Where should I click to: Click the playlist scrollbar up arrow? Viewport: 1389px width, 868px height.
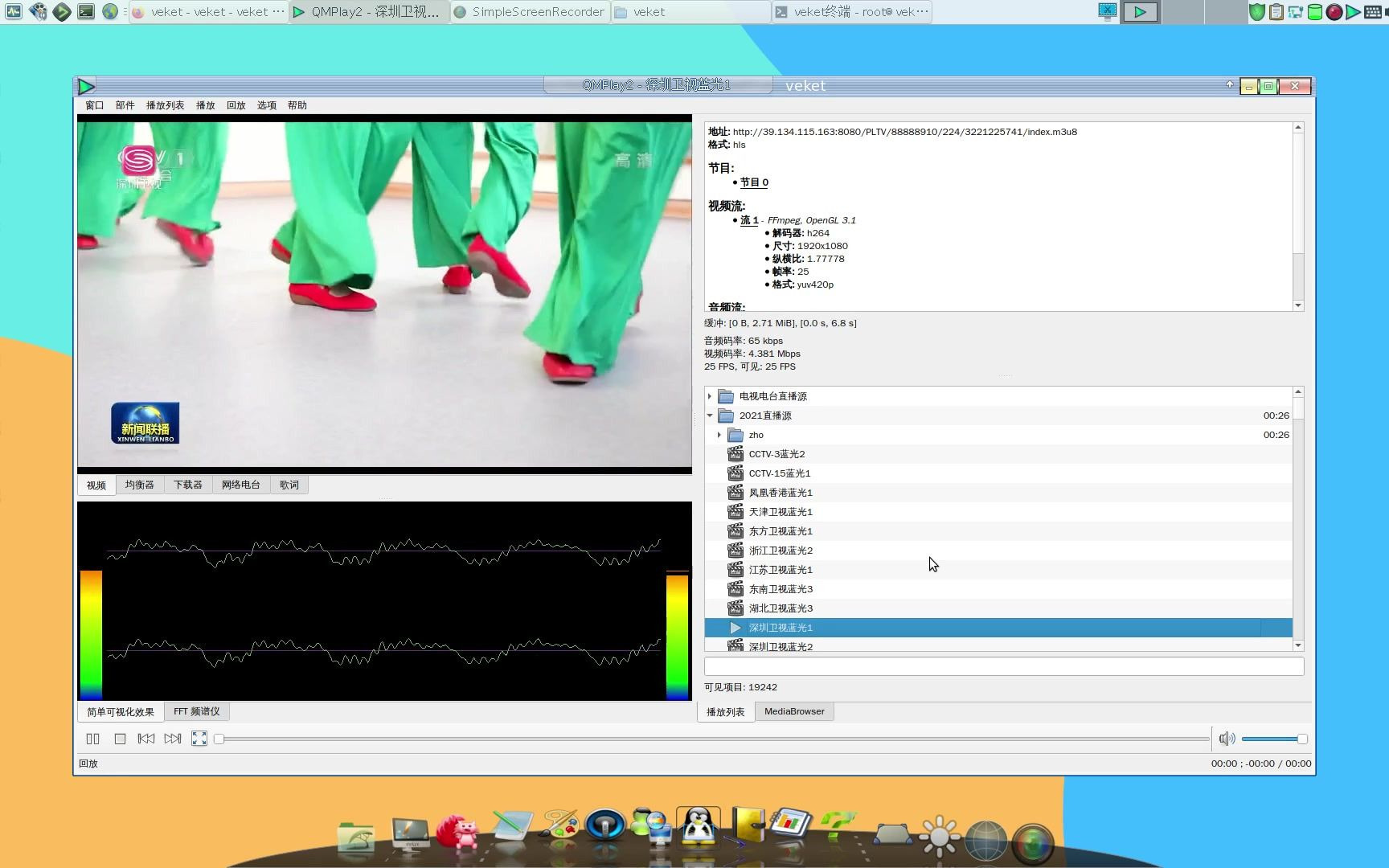(1298, 391)
